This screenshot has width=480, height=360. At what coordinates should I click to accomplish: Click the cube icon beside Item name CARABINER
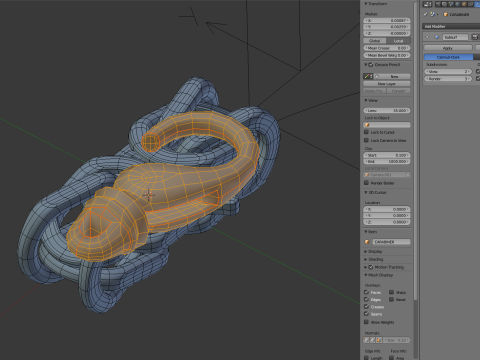pyautogui.click(x=367, y=242)
